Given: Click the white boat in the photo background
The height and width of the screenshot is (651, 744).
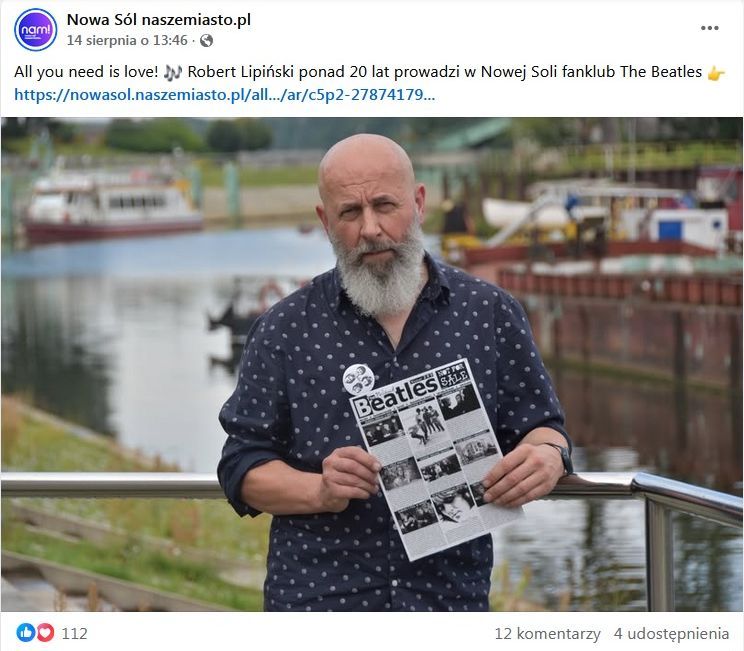Looking at the screenshot, I should click(x=113, y=204).
